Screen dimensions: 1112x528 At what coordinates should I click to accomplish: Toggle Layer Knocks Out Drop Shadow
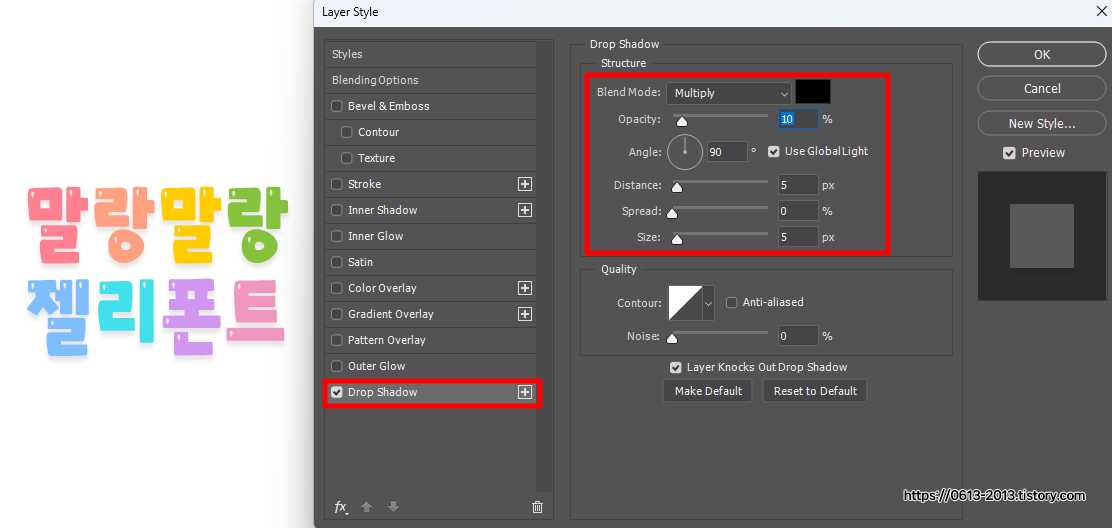point(676,367)
